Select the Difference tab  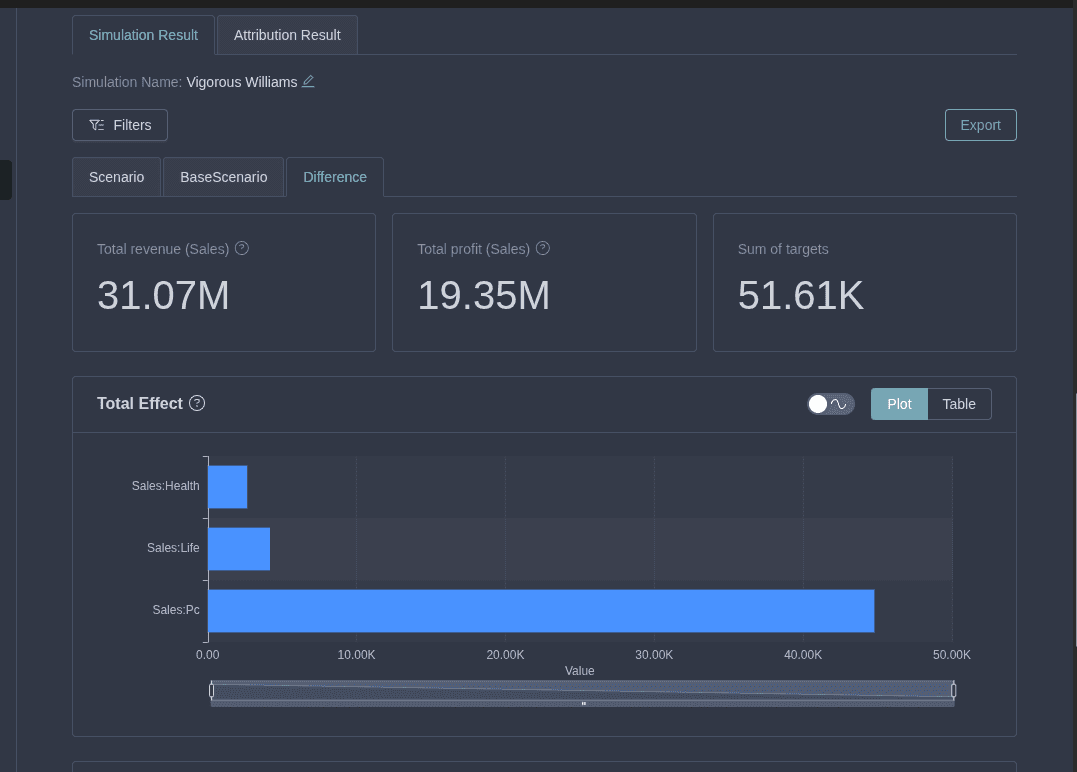tap(335, 177)
